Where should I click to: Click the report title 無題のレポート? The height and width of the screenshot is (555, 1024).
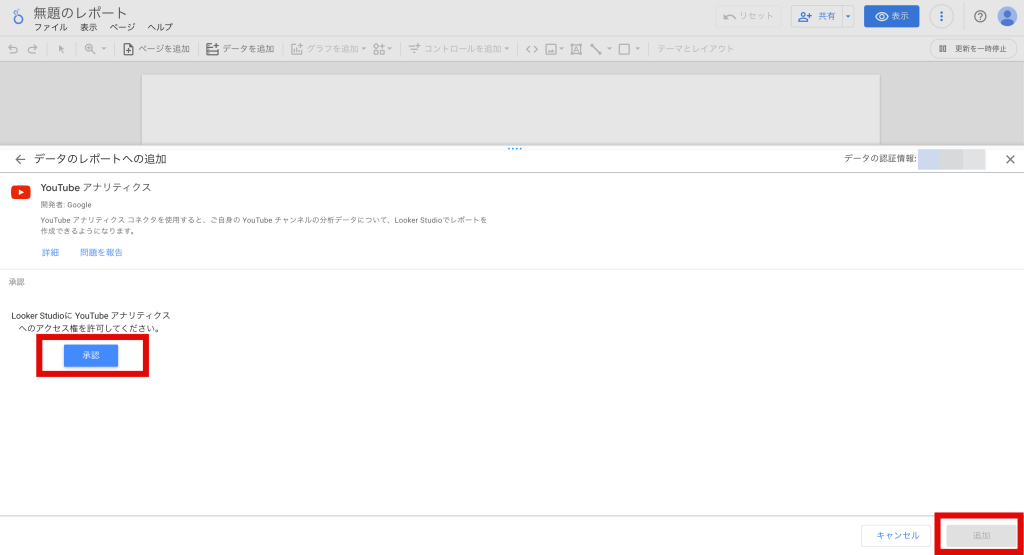pyautogui.click(x=80, y=12)
